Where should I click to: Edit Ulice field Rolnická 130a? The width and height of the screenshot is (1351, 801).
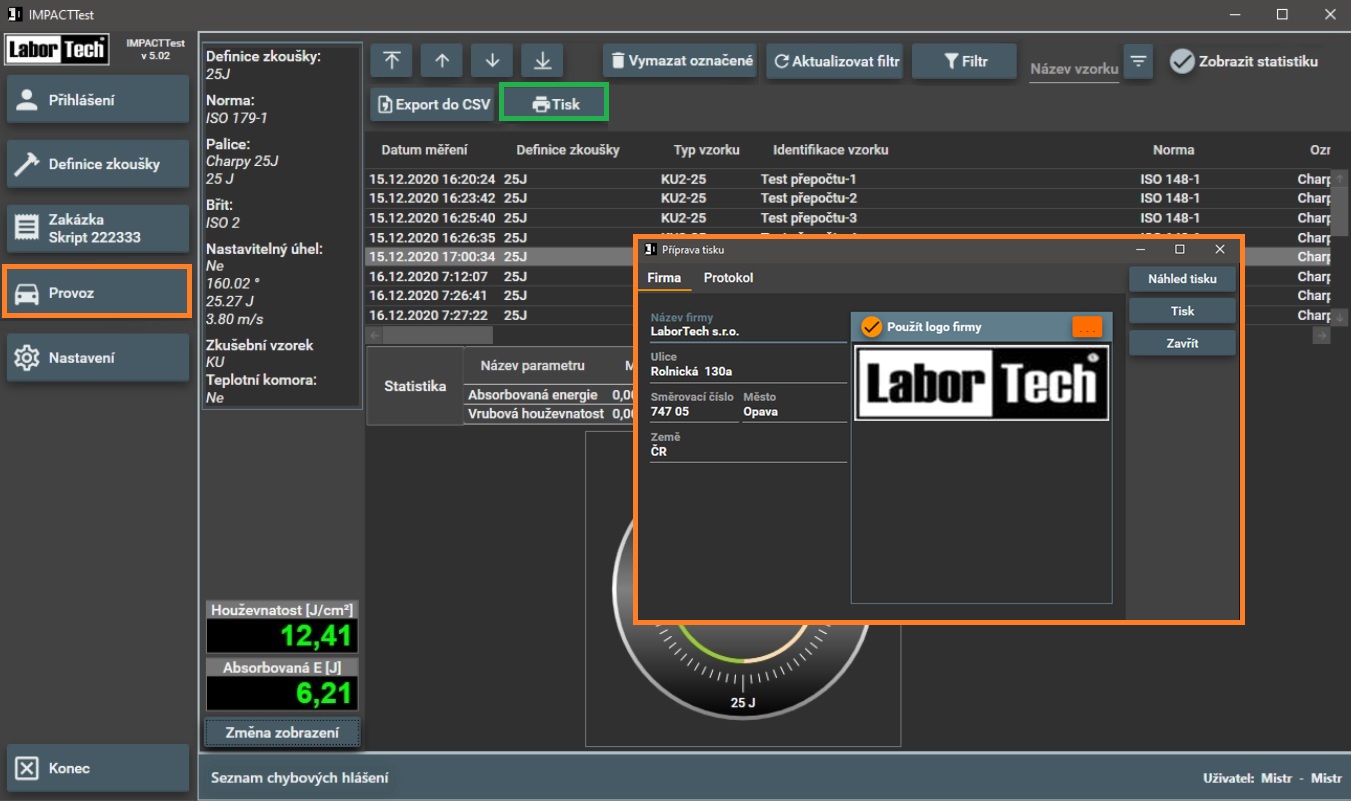pos(748,365)
